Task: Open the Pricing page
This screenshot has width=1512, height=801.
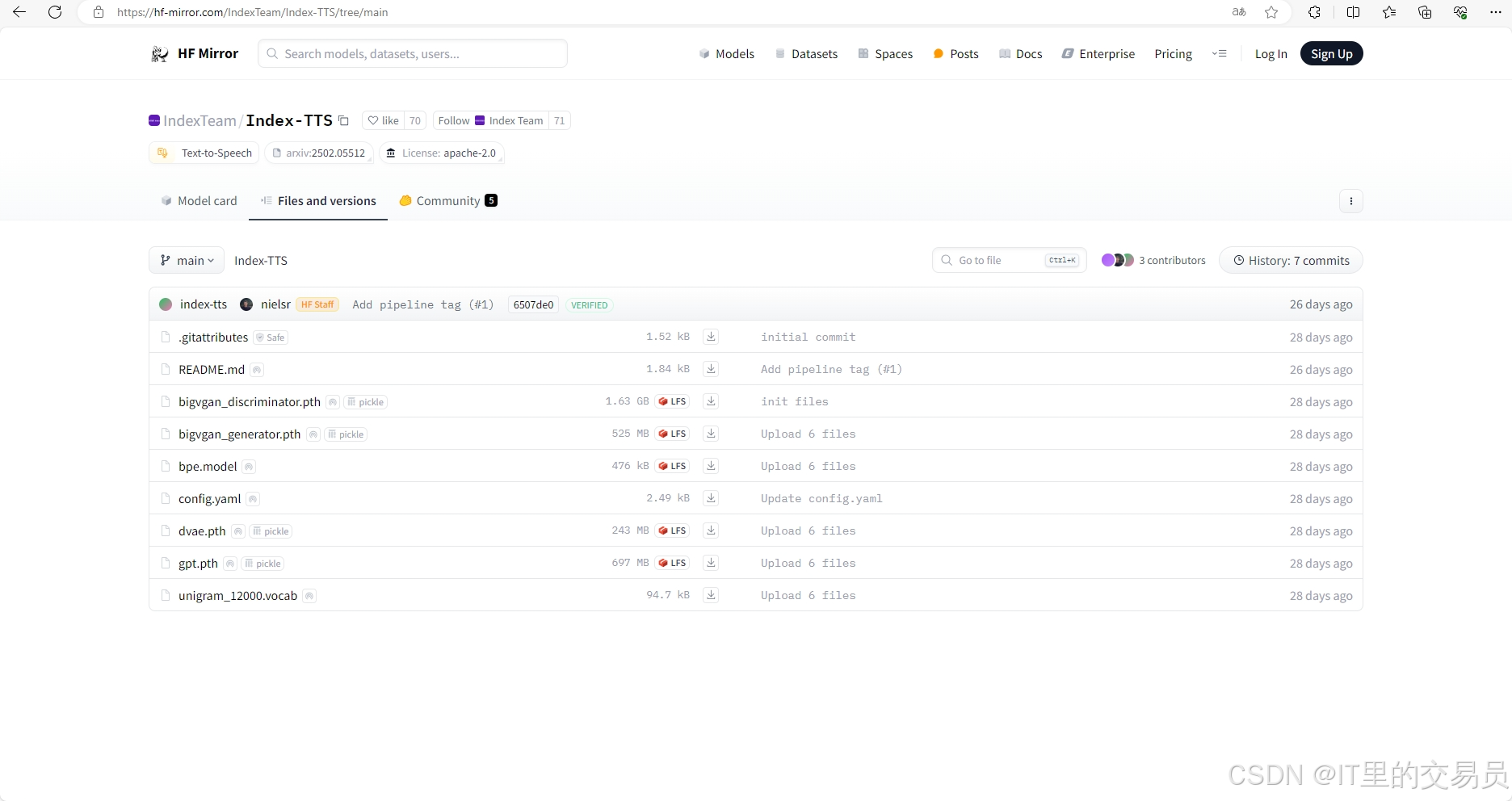Action: coord(1173,53)
